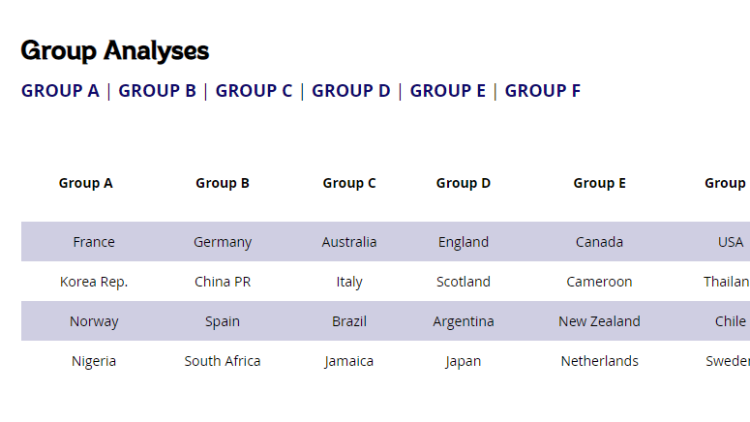The image size is (750, 422).
Task: Click the Group B column header
Action: [x=222, y=183]
